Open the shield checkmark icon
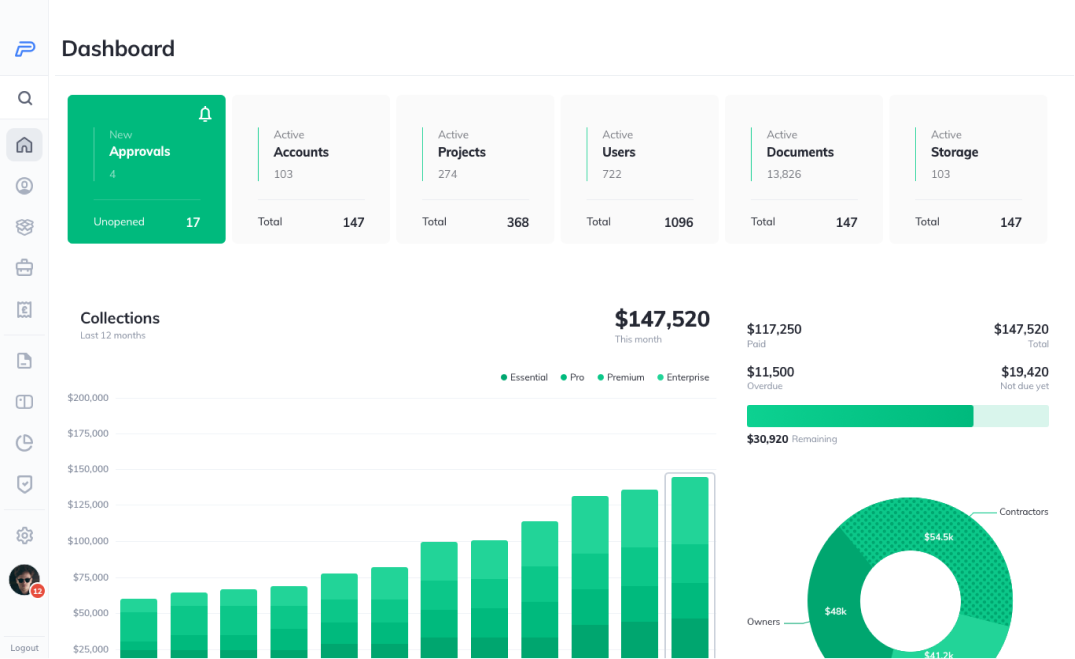This screenshot has width=1075, height=659. pos(25,484)
